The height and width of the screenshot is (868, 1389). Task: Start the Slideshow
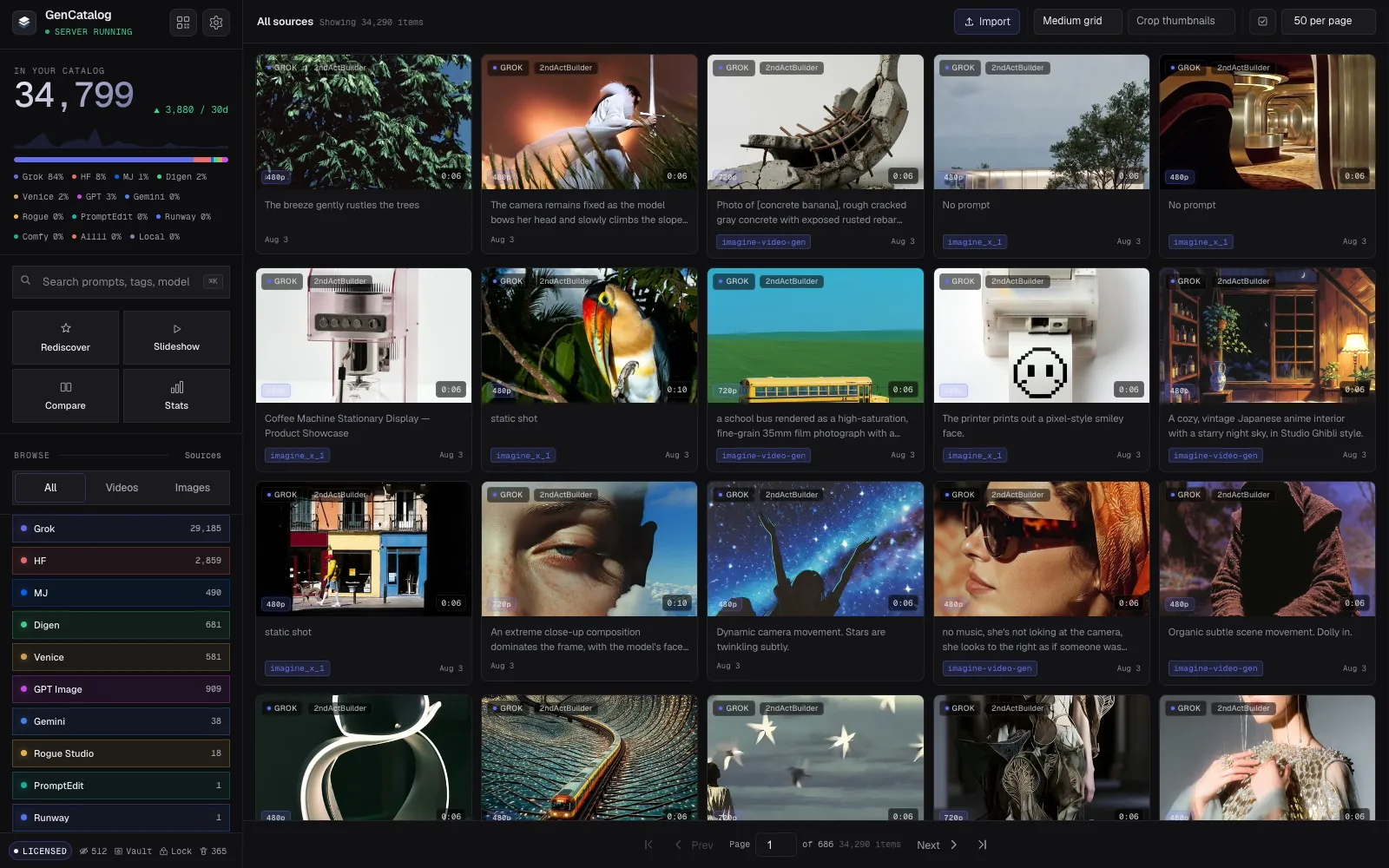(177, 338)
